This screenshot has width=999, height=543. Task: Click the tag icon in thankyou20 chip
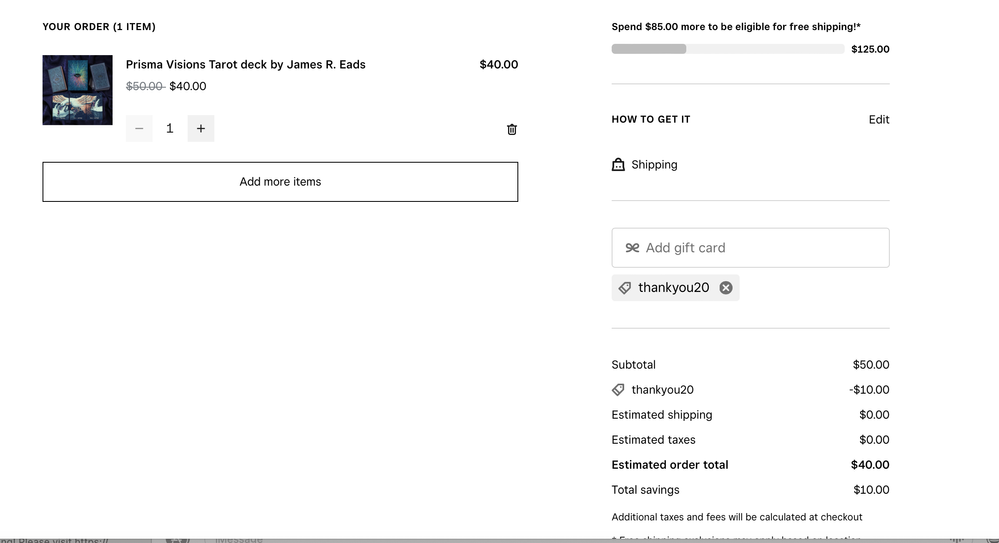coord(625,288)
